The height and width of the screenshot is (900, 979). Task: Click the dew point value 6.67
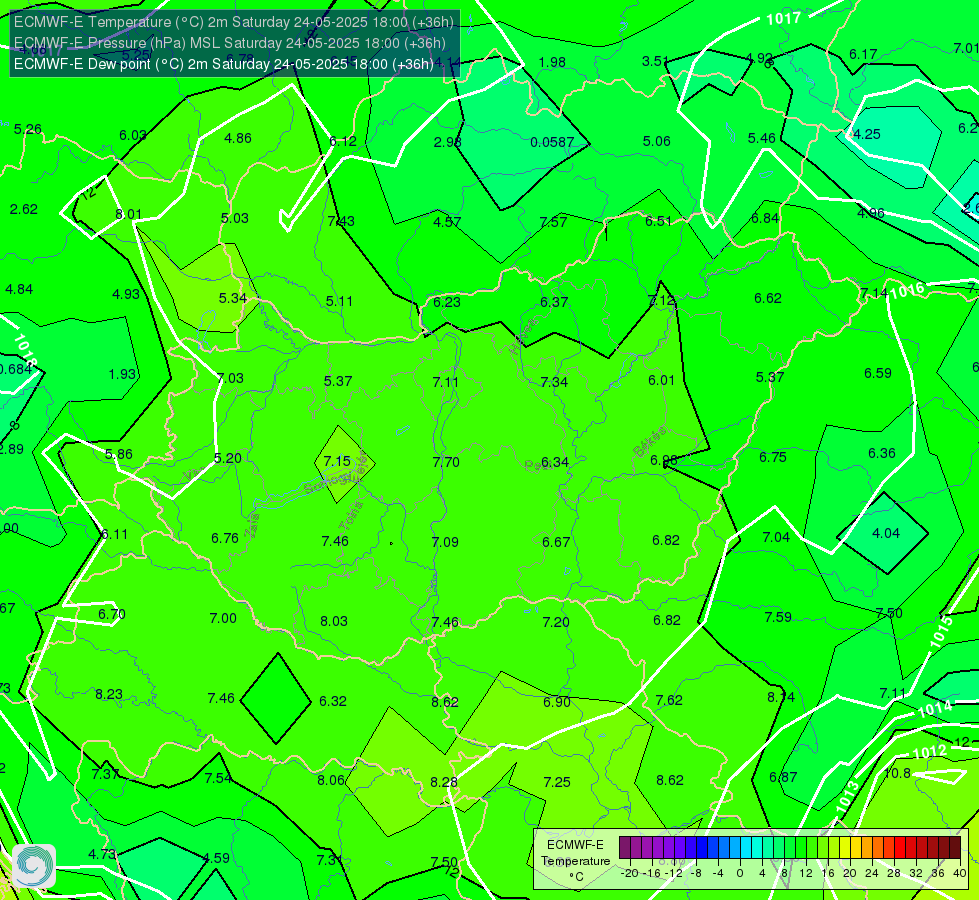556,542
